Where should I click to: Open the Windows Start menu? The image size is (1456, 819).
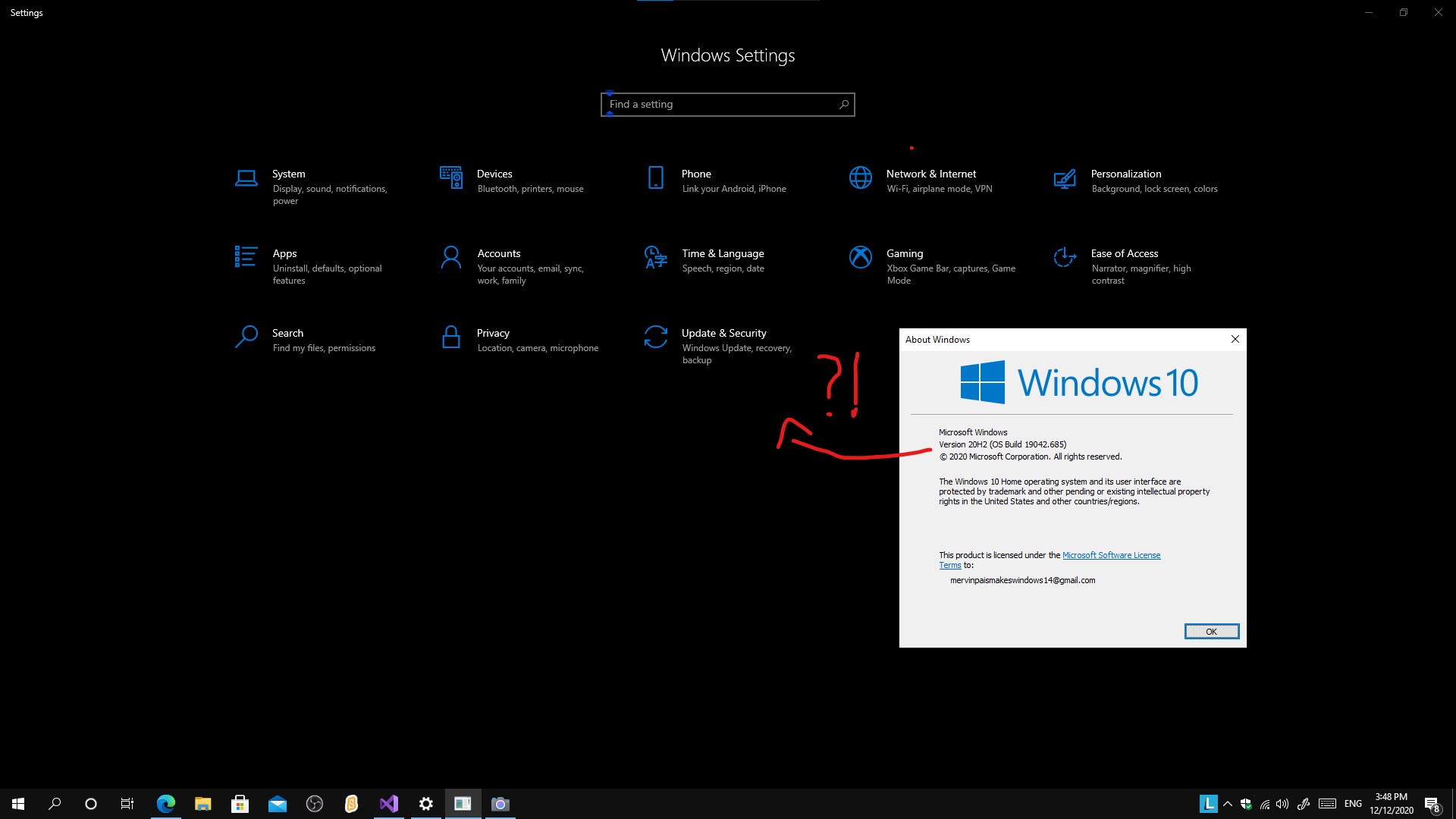(x=18, y=804)
